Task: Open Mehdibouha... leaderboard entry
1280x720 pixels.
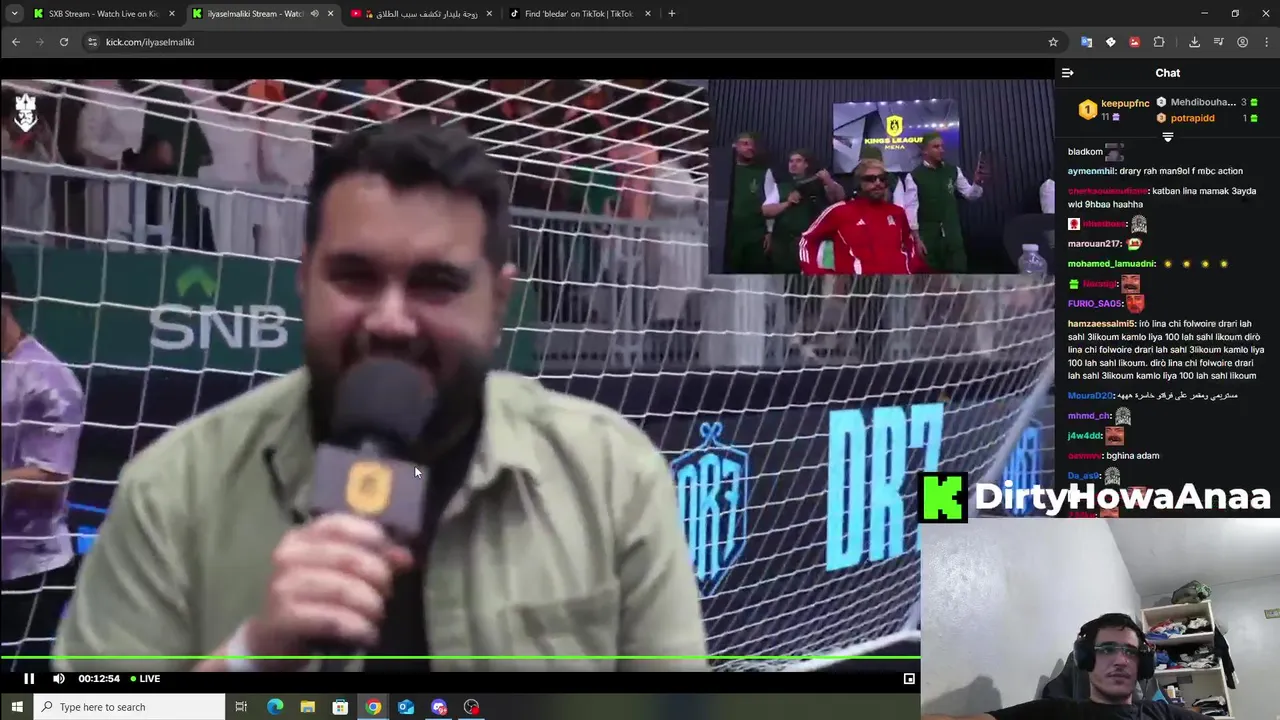Action: tap(1203, 102)
